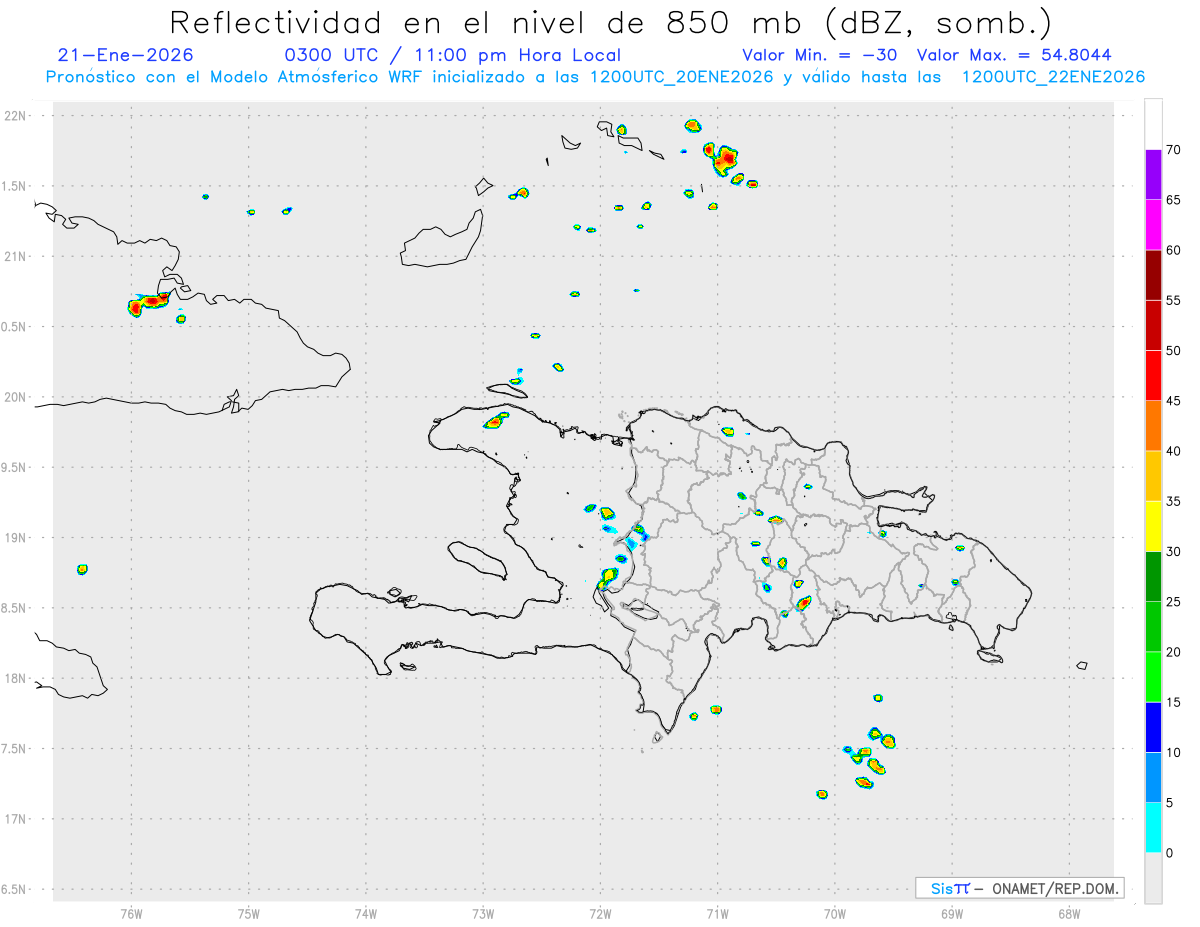Select the light blue 5–10 dBZ band

(x=1153, y=778)
